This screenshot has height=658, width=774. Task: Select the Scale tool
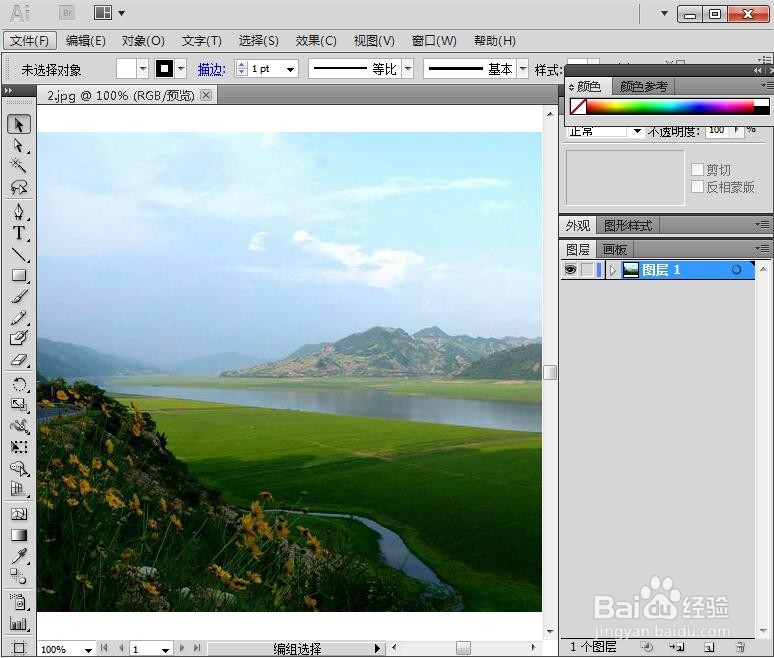pos(19,405)
